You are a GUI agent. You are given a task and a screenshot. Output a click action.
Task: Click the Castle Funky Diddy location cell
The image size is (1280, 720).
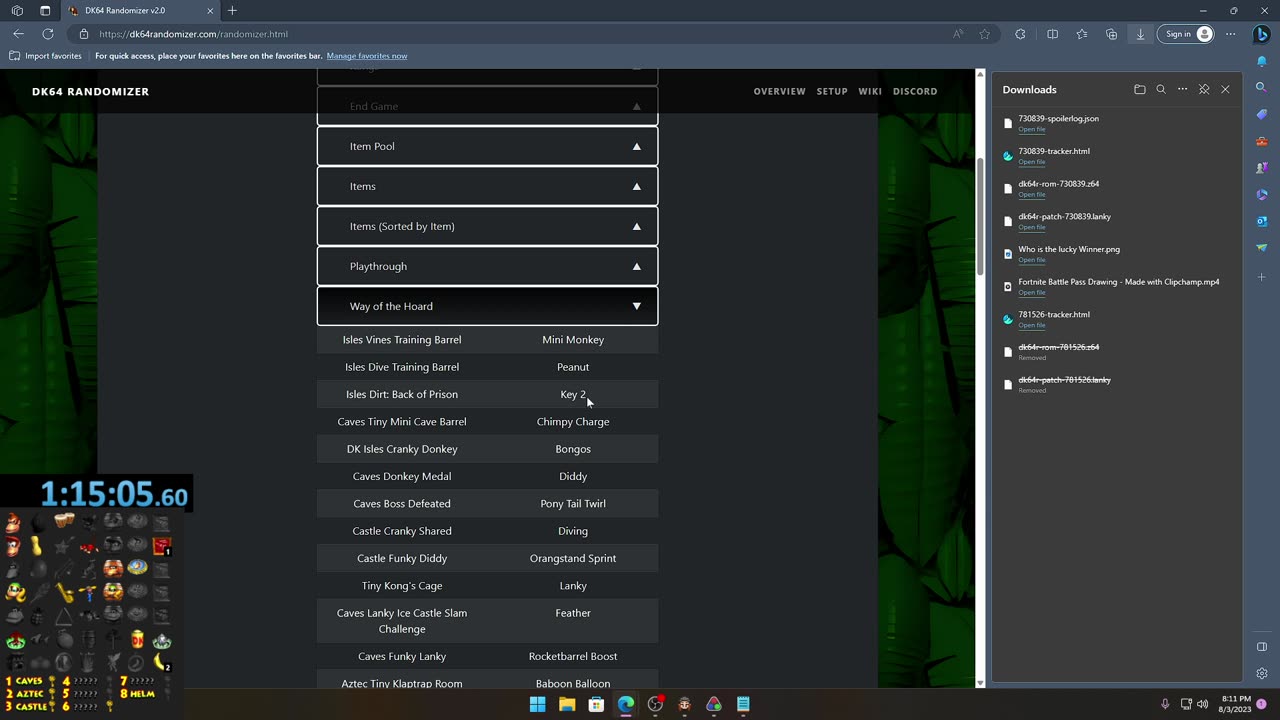pyautogui.click(x=402, y=558)
